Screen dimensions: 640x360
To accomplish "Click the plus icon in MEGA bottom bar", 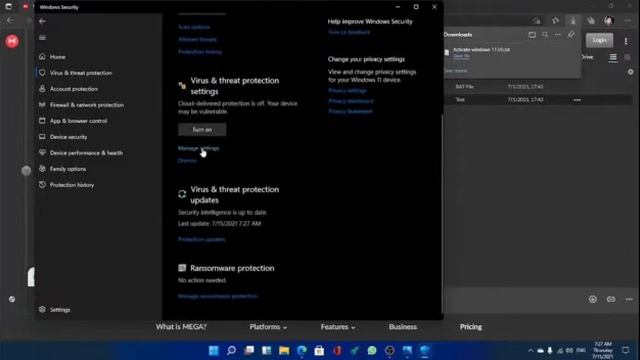I will click(593, 299).
